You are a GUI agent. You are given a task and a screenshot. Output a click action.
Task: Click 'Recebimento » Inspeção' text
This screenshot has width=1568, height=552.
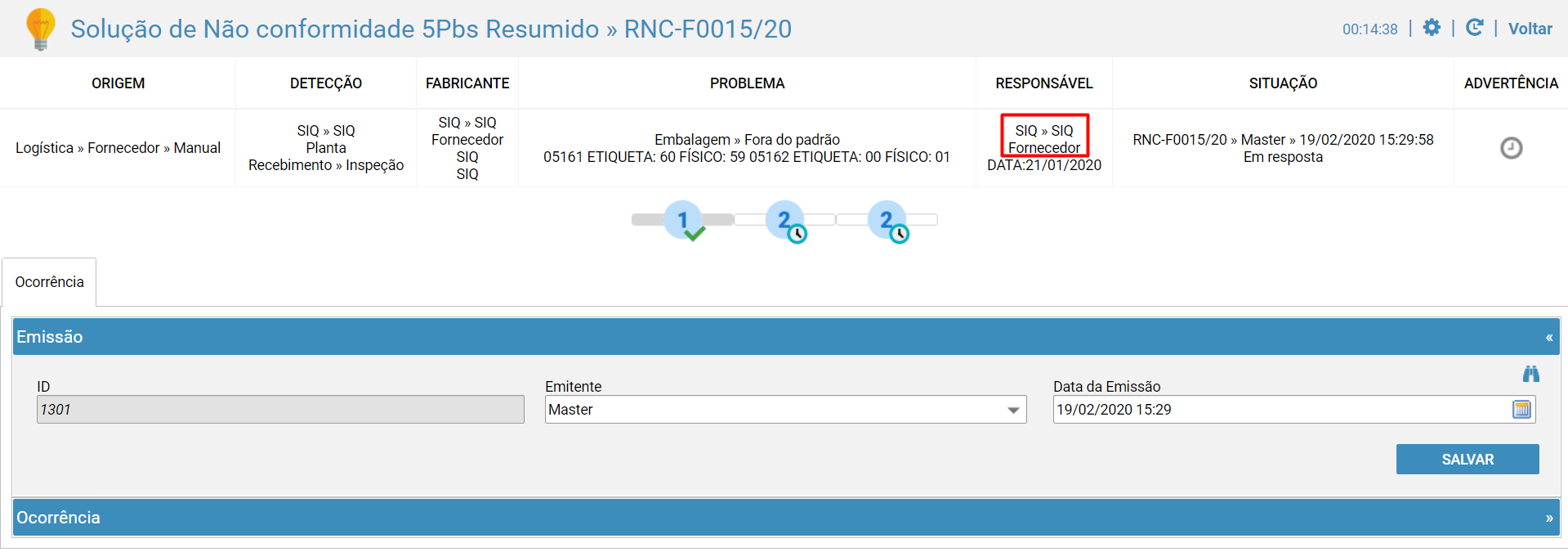325,165
